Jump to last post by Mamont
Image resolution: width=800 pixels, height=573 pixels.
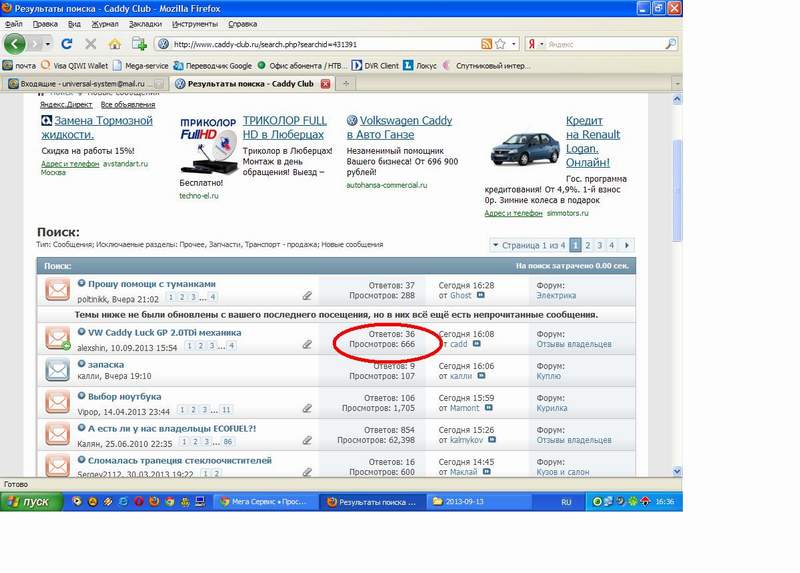coord(489,408)
